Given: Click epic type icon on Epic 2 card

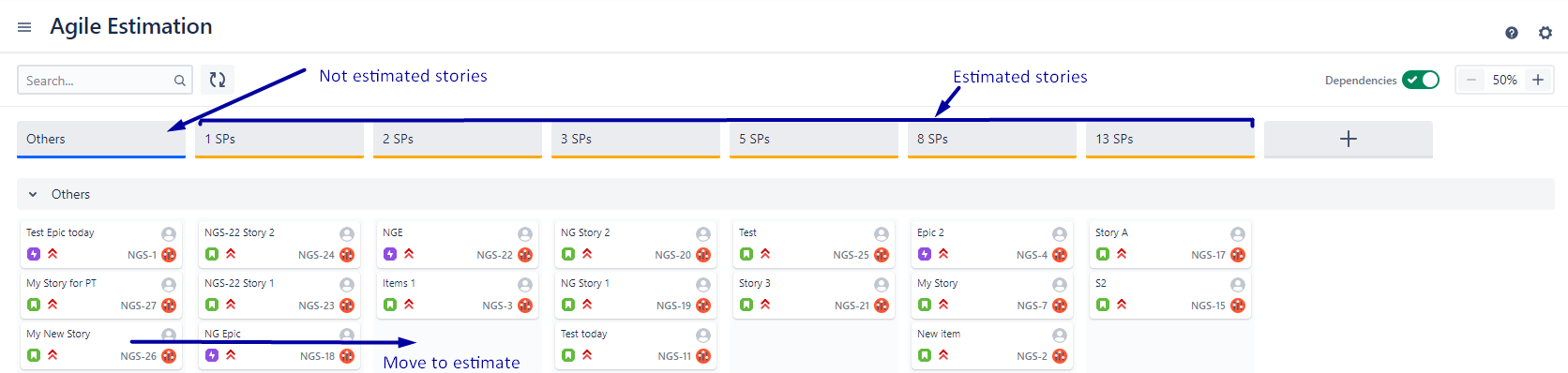Looking at the screenshot, I should point(925,254).
